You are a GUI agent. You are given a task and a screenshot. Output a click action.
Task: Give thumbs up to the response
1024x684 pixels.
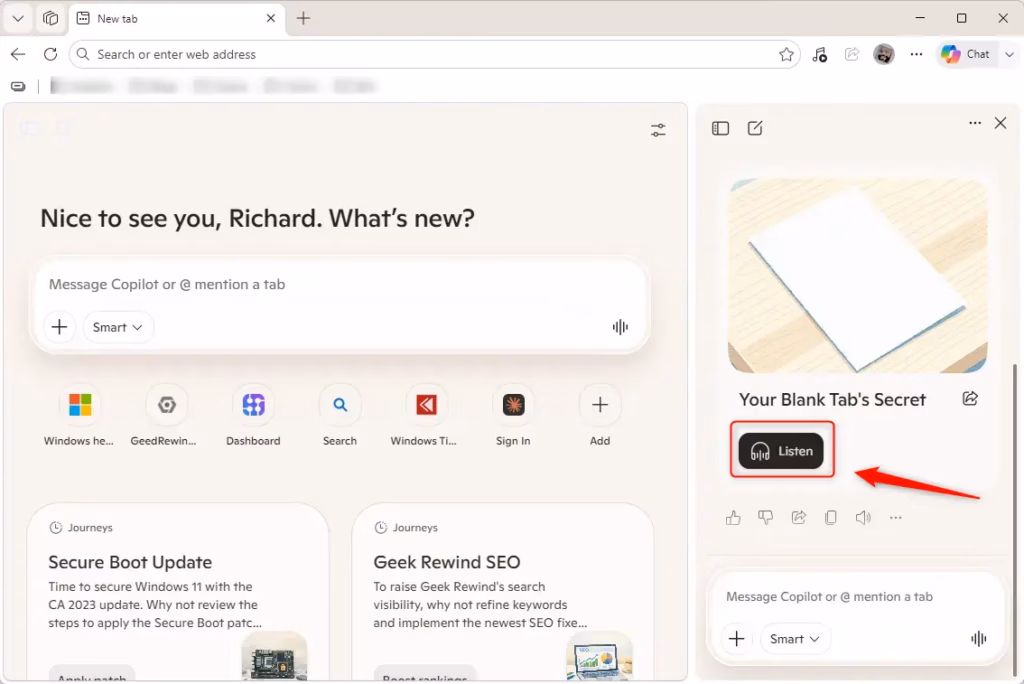733,517
